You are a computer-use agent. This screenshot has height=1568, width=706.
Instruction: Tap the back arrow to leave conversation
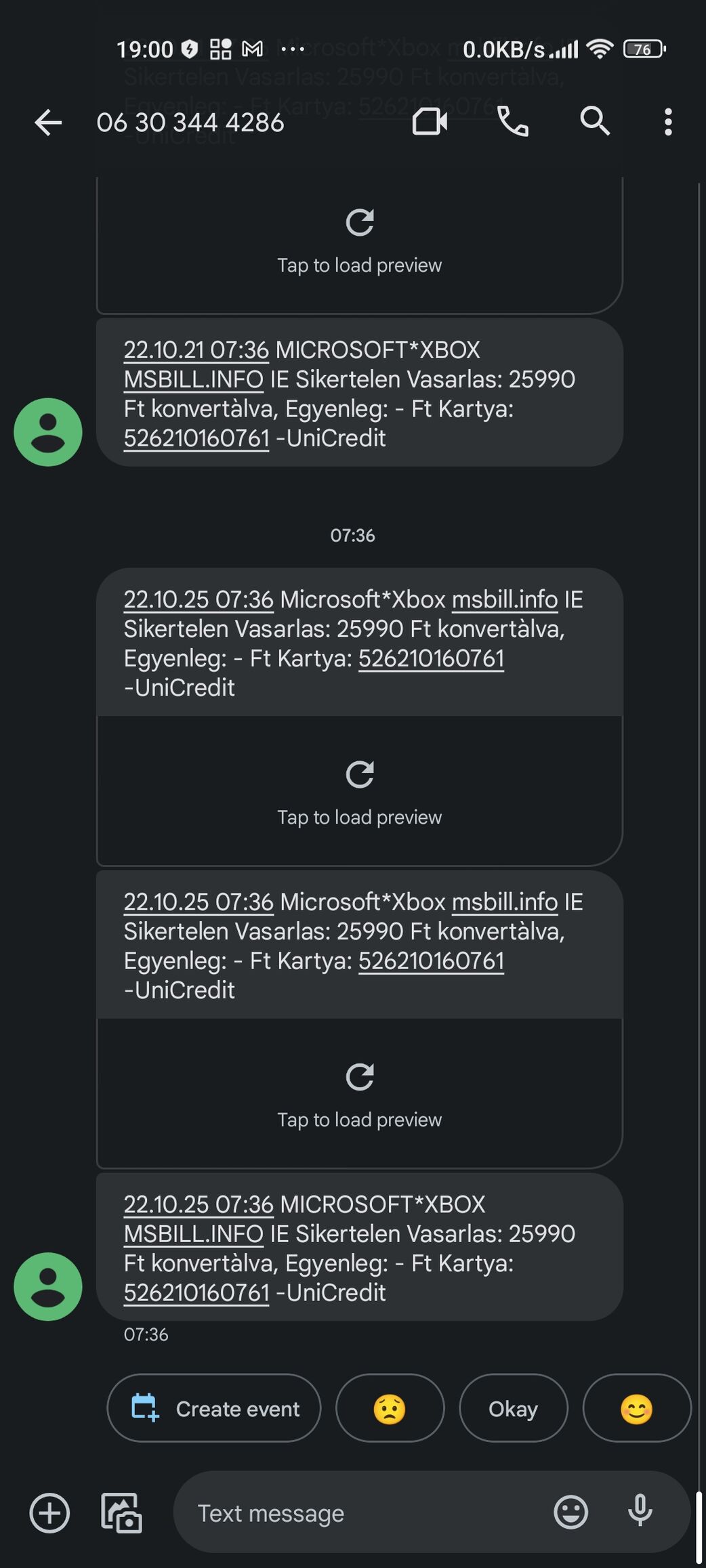48,123
